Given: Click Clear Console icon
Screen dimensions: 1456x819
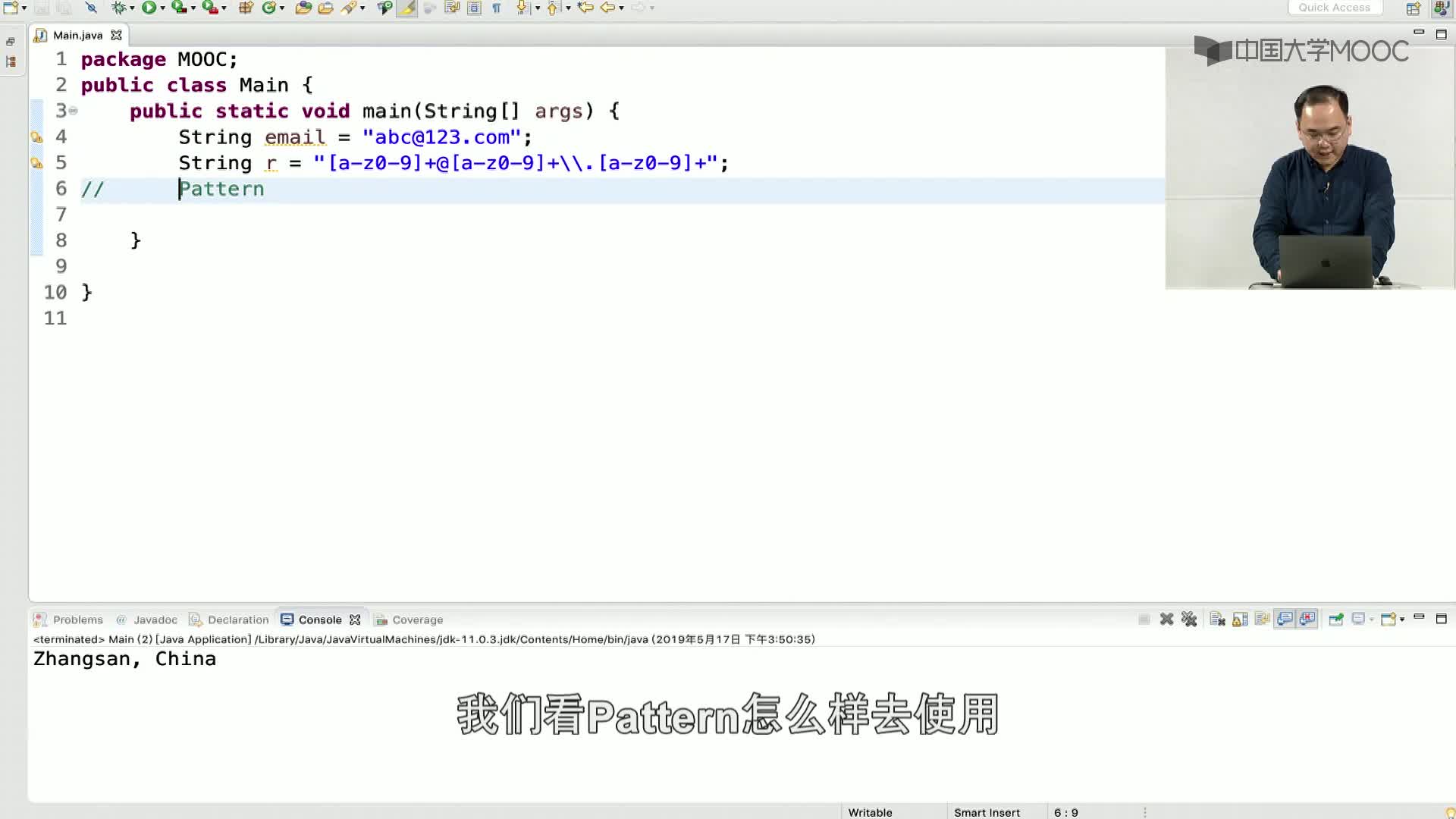Looking at the screenshot, I should pos(1217,620).
